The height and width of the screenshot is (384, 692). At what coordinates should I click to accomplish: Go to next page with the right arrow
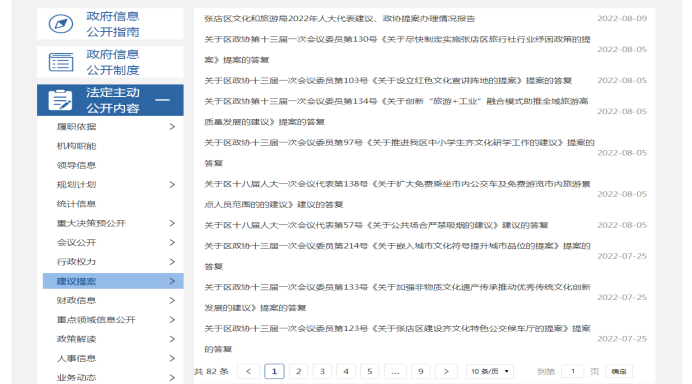446,371
